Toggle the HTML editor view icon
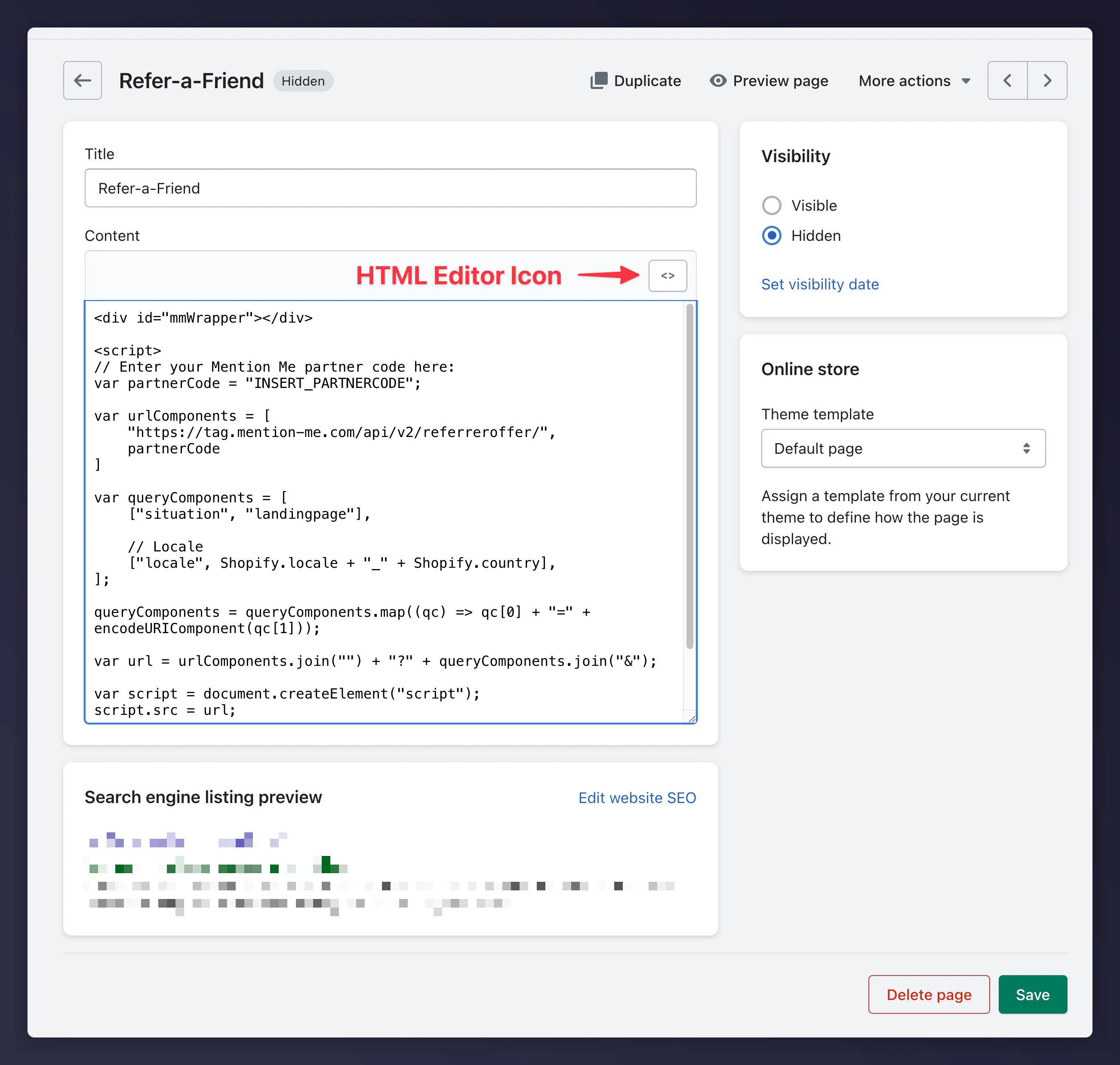The width and height of the screenshot is (1120, 1065). click(668, 276)
